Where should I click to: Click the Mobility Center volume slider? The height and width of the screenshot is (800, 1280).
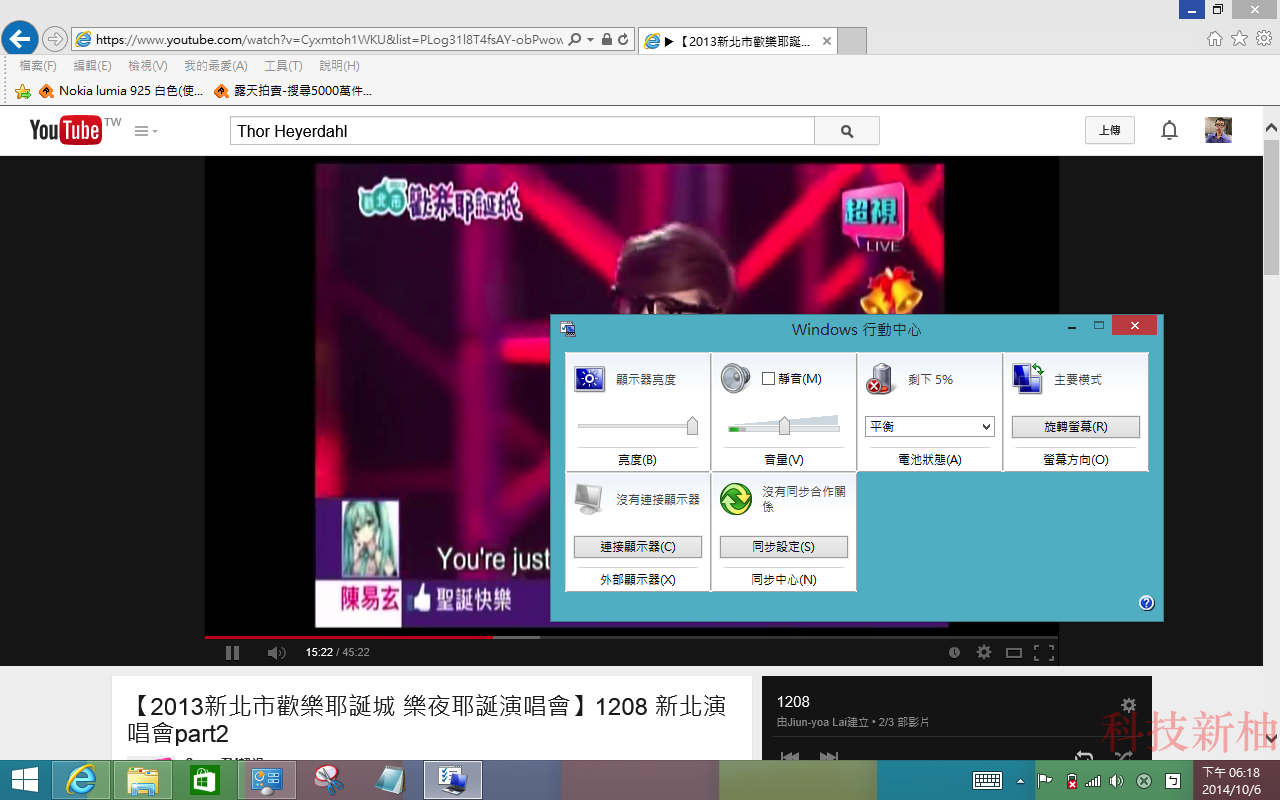(784, 425)
